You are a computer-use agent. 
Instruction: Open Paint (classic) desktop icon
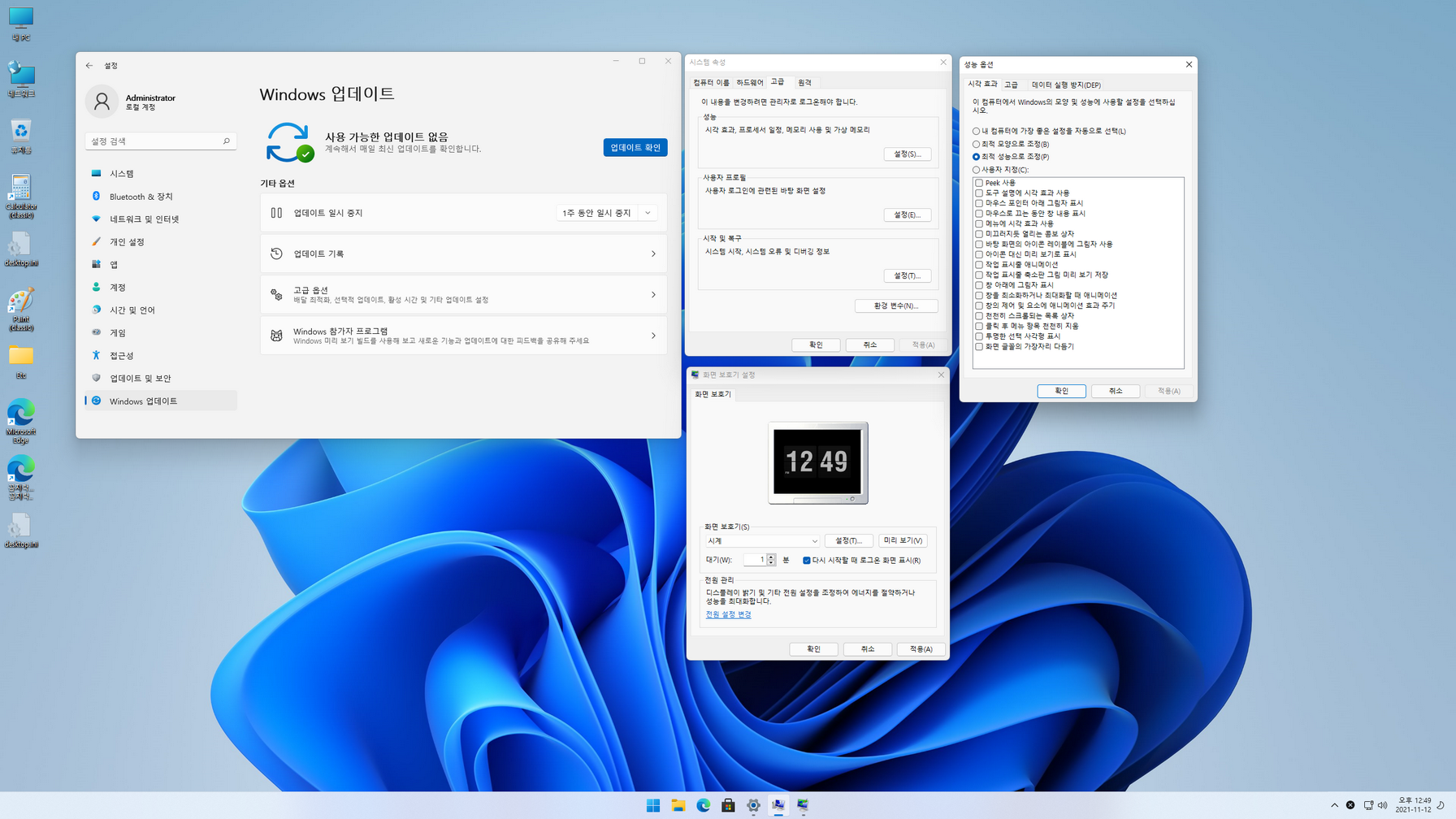20,310
